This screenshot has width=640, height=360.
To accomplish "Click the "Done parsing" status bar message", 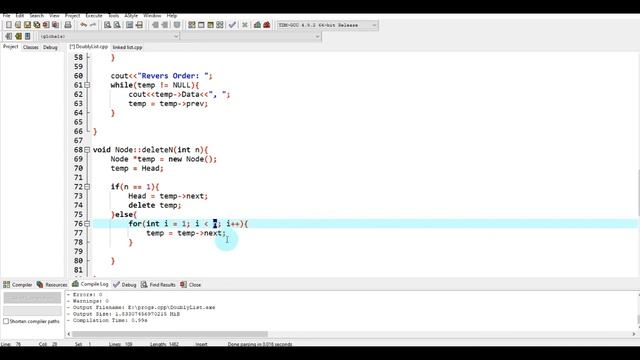I will [260, 344].
